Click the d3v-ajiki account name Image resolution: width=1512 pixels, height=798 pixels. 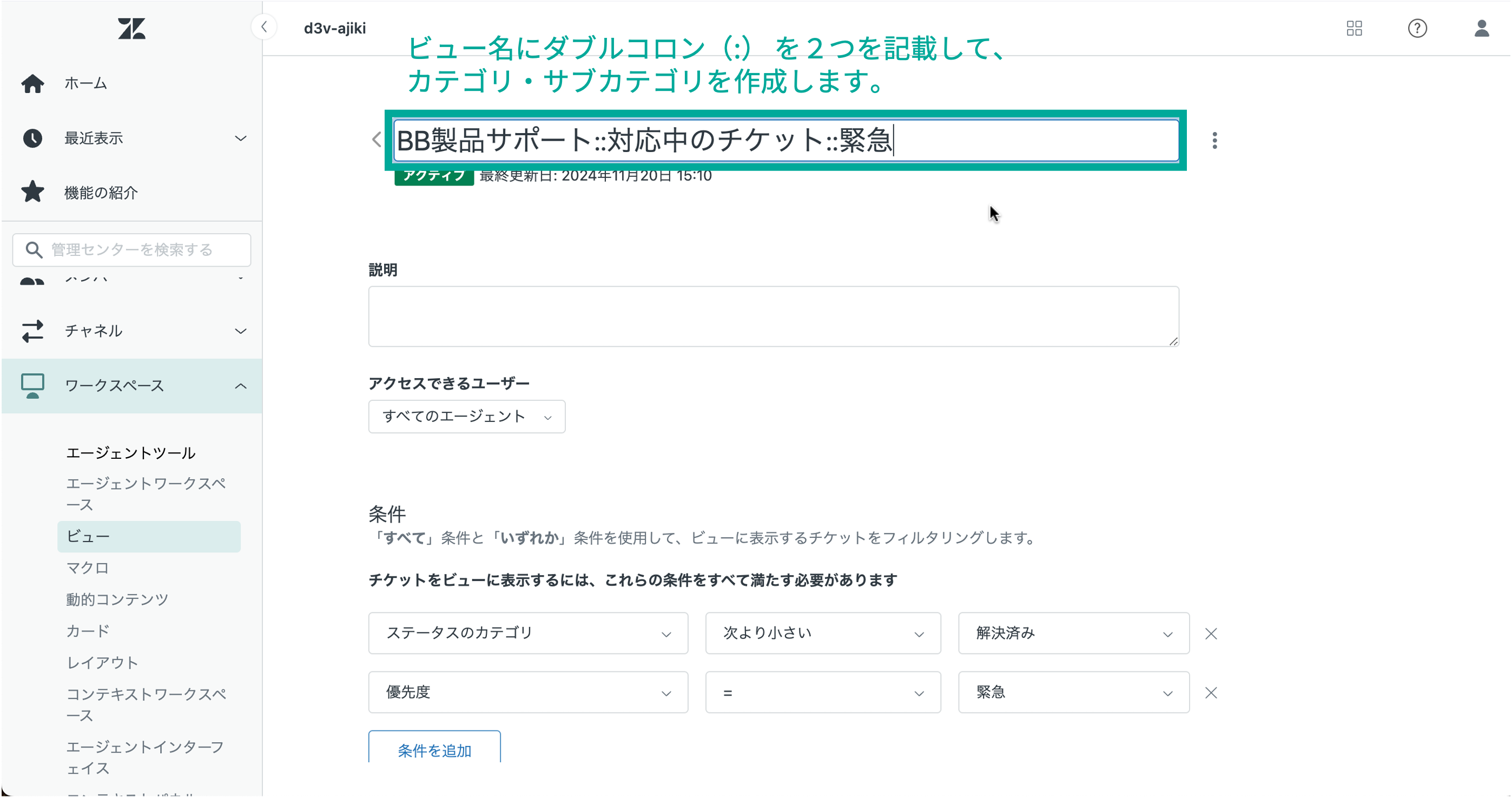pyautogui.click(x=334, y=28)
